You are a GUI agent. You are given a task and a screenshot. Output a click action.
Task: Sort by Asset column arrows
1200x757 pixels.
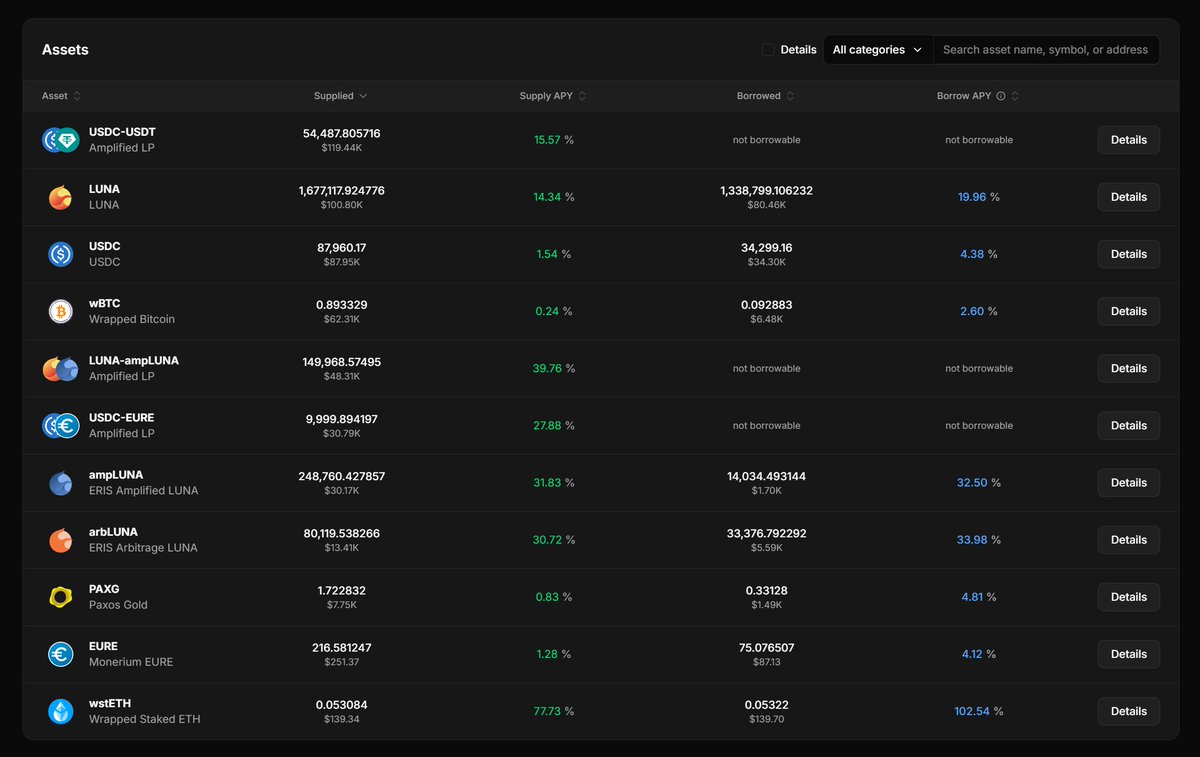pos(77,96)
